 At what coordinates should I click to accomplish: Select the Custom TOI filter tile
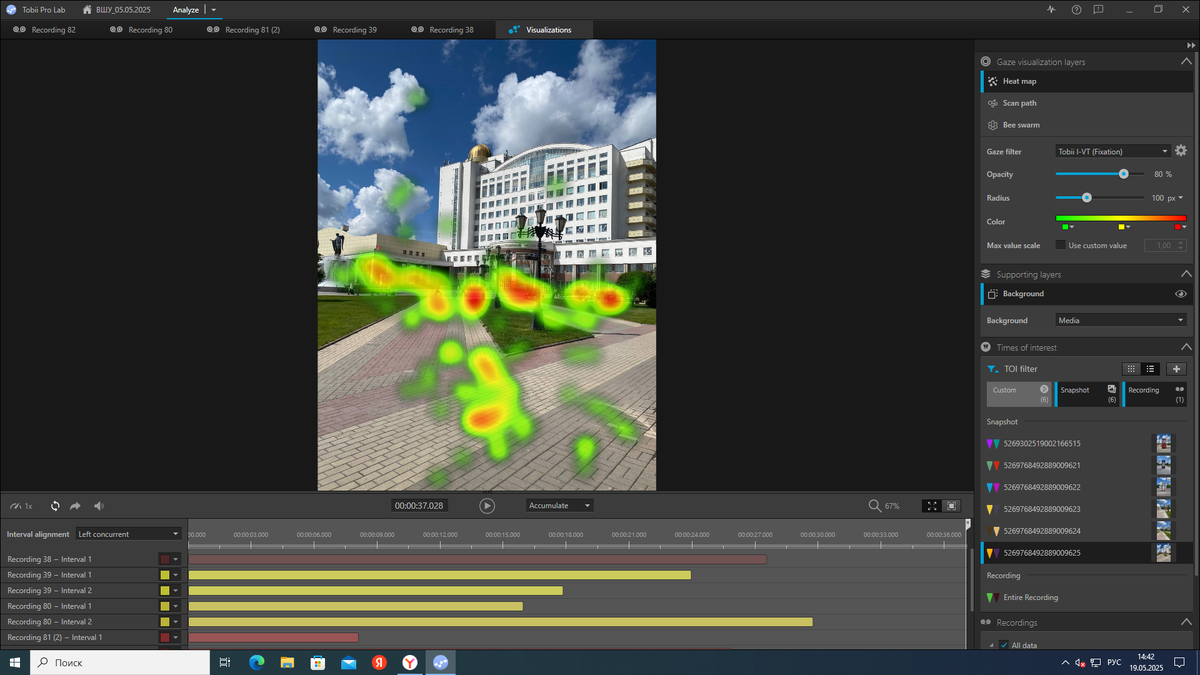pyautogui.click(x=1019, y=394)
